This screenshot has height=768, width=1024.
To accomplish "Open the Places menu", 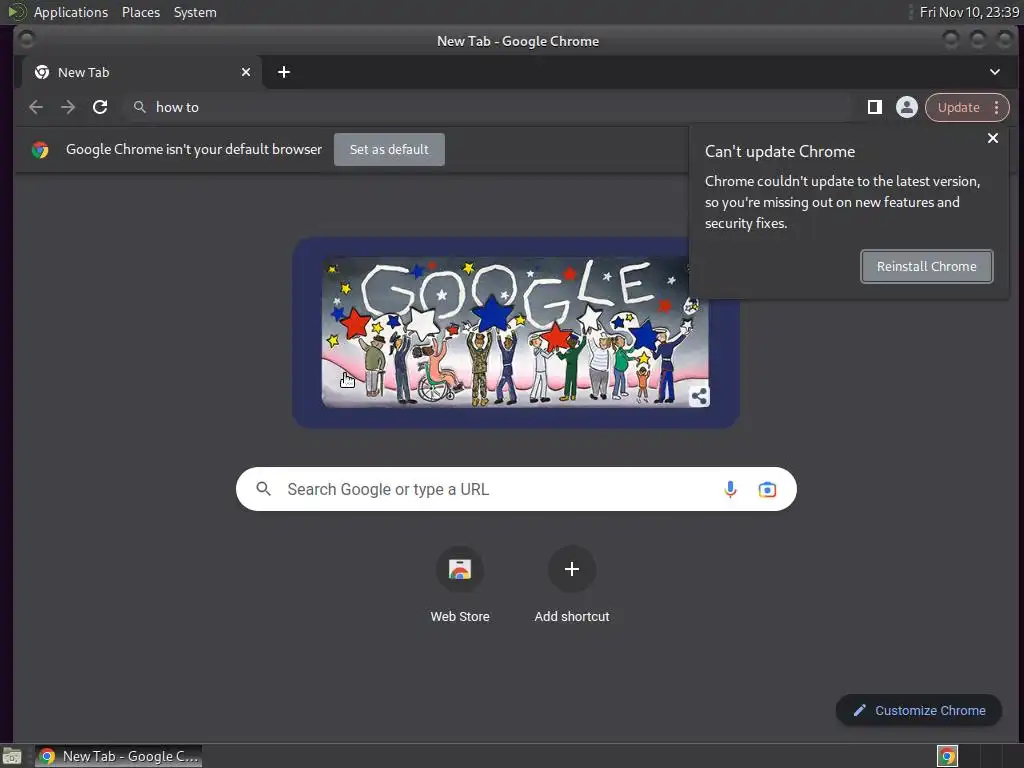I will pos(140,12).
